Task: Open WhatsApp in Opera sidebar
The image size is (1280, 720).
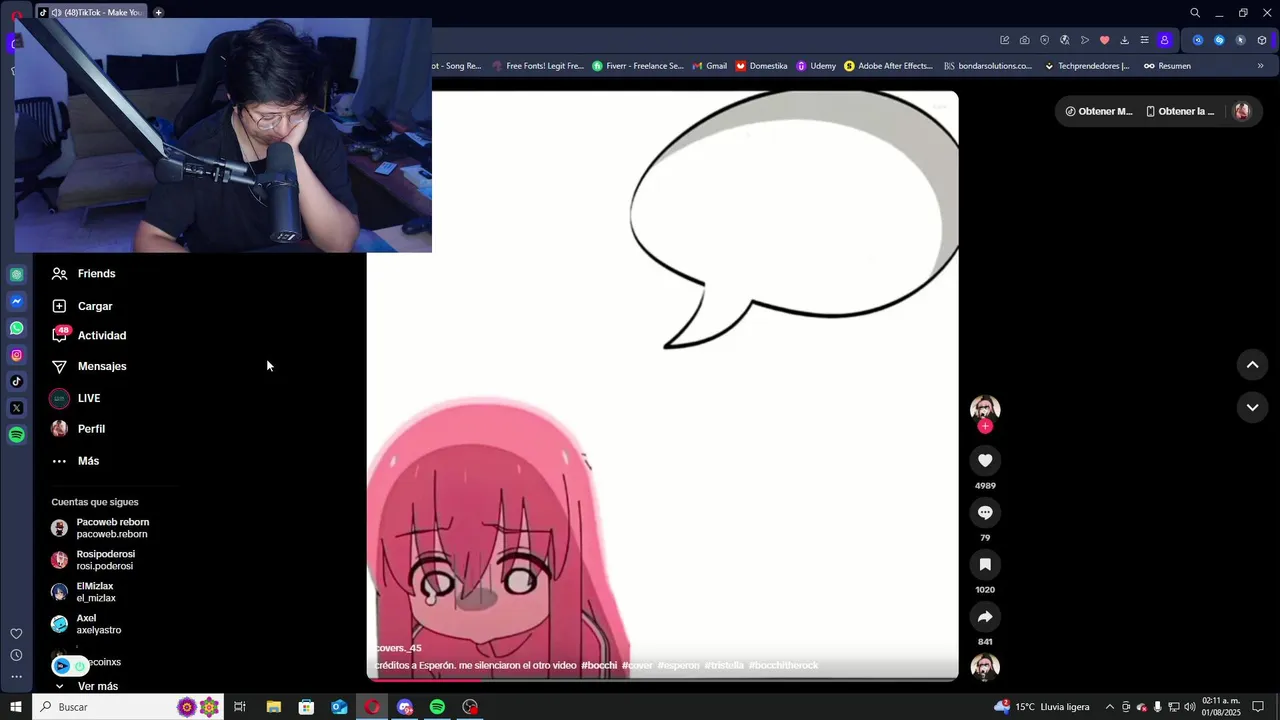Action: [17, 328]
